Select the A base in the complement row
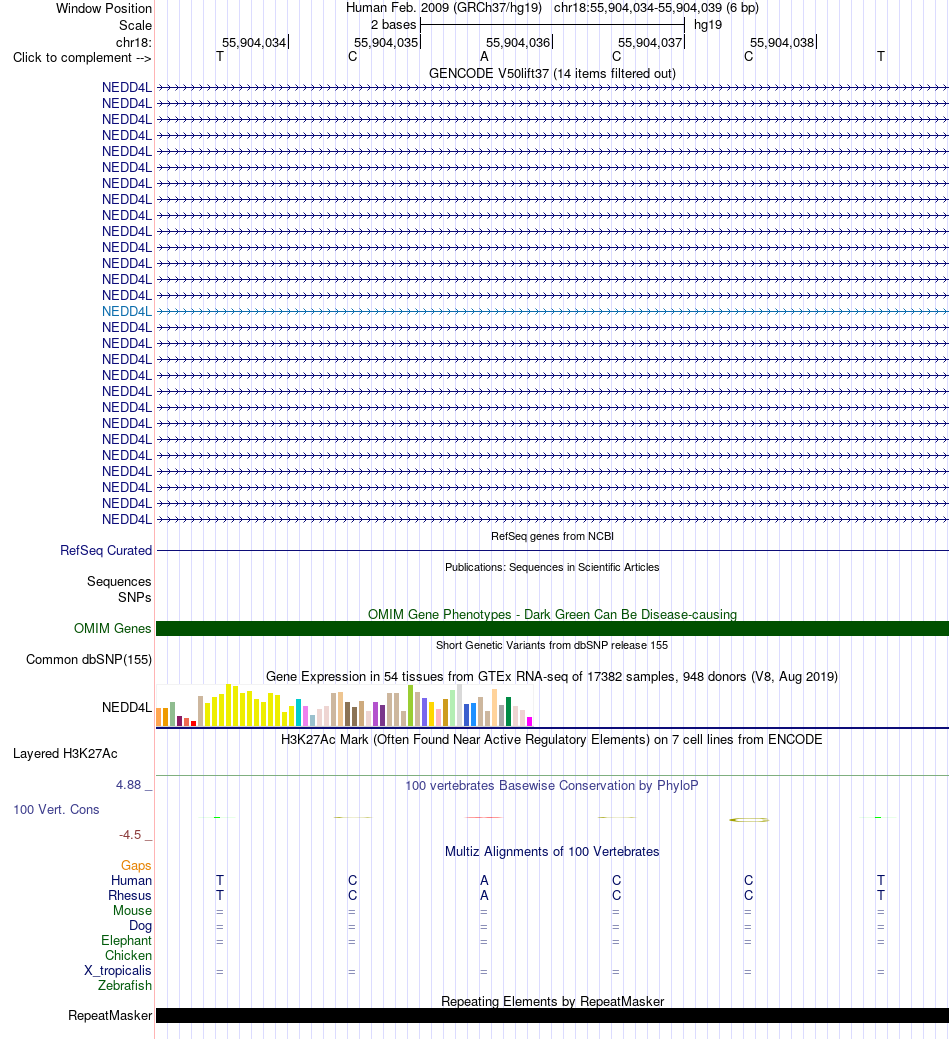Screen dimensions: 950x1039 pos(484,57)
